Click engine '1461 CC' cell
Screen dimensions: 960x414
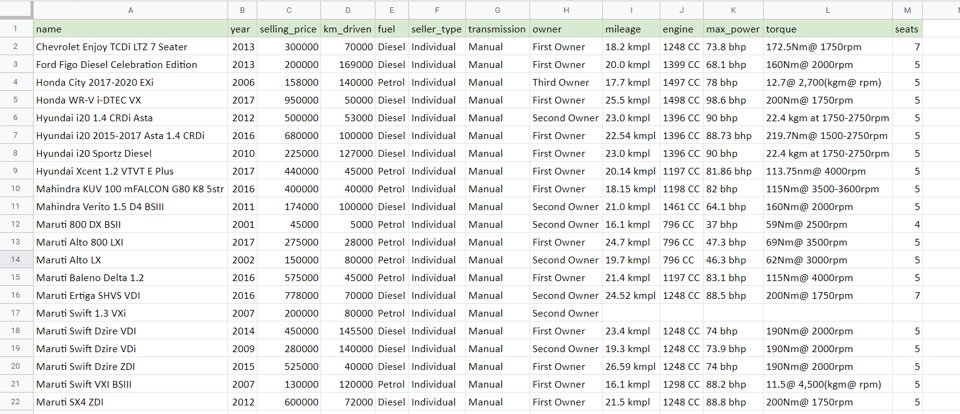point(682,206)
